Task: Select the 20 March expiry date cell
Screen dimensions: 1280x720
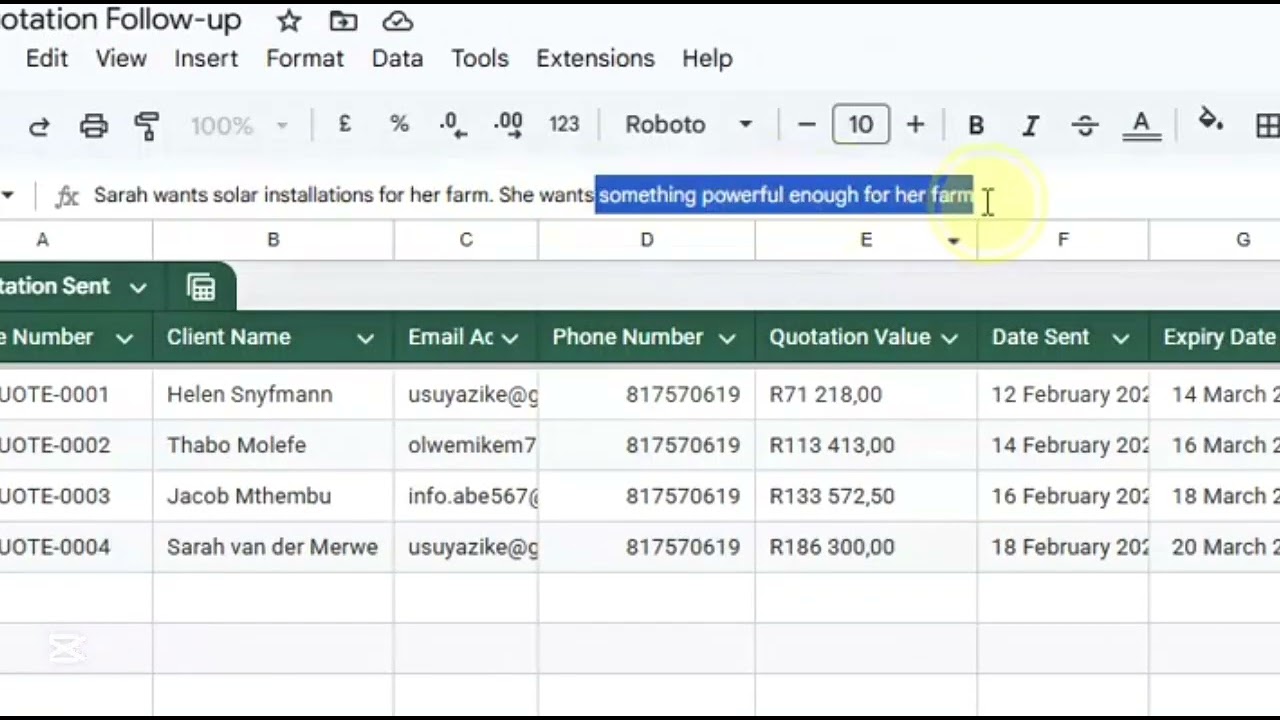Action: 1215,547
